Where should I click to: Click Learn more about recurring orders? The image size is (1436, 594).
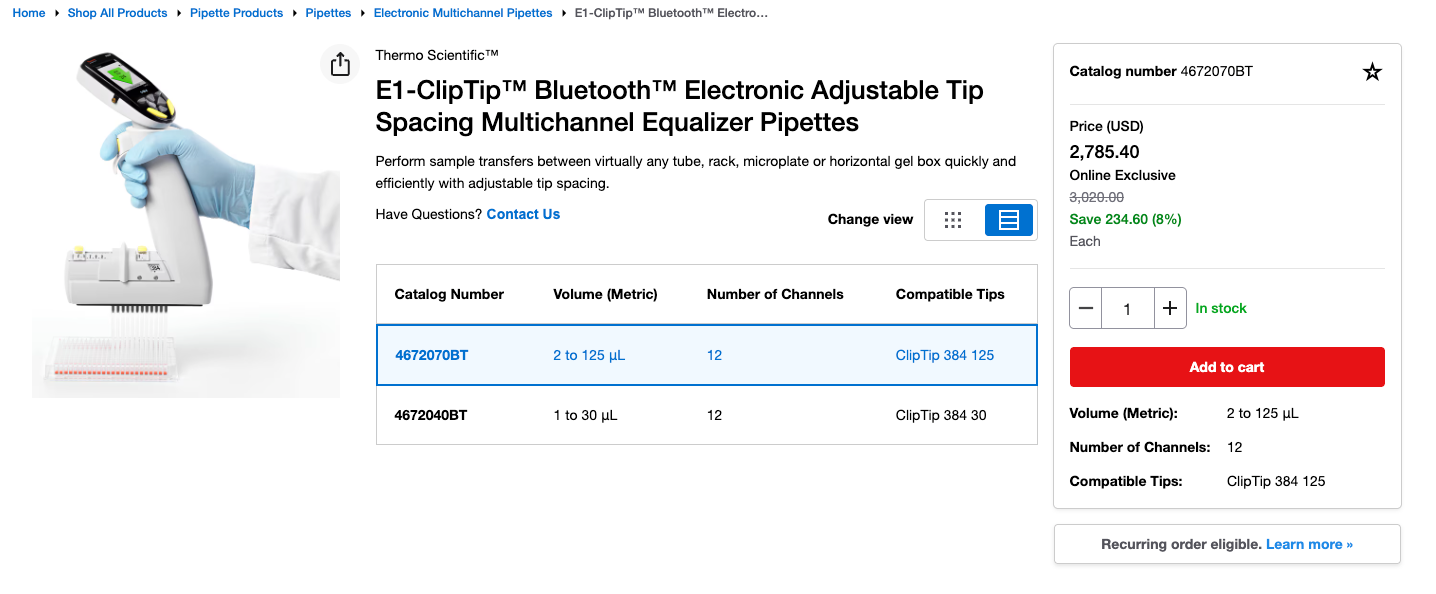point(1309,544)
